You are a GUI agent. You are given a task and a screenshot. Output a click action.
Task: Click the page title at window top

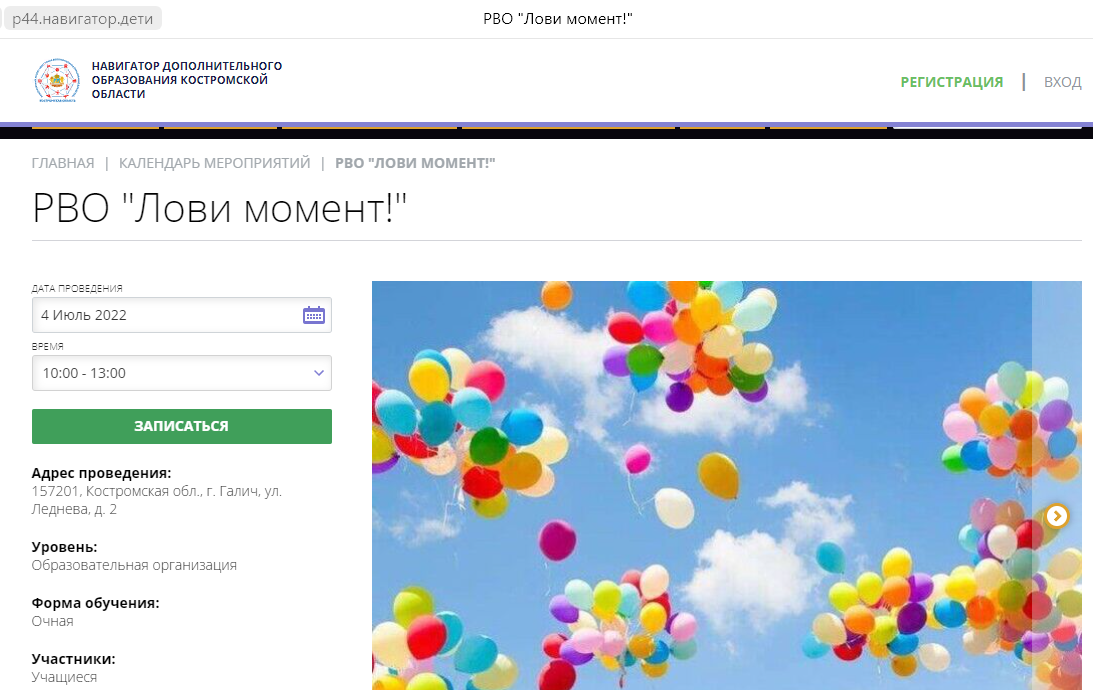point(558,19)
